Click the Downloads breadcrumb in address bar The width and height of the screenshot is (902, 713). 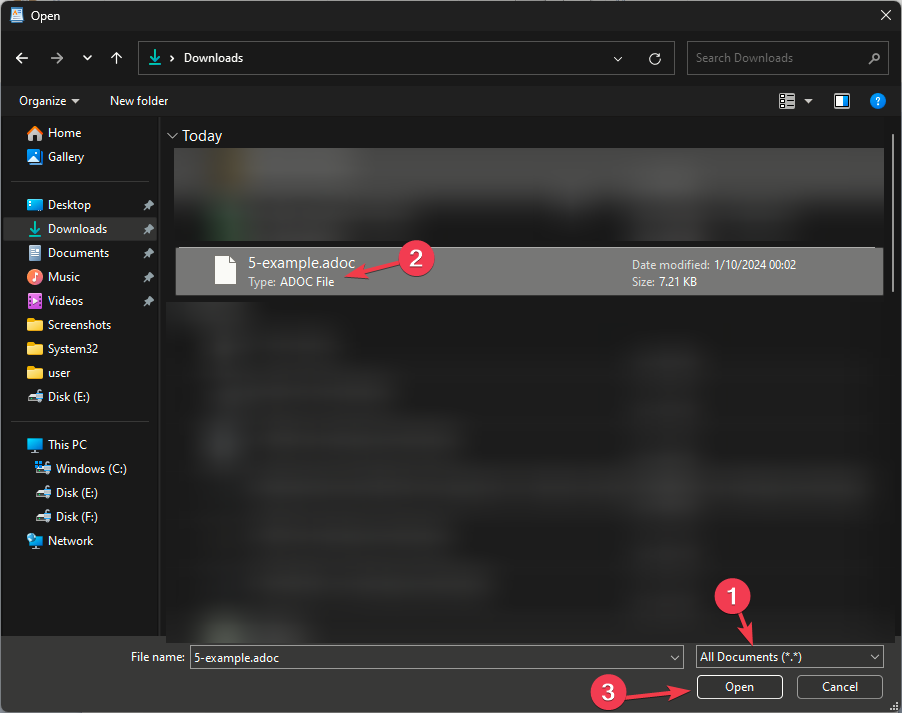213,58
